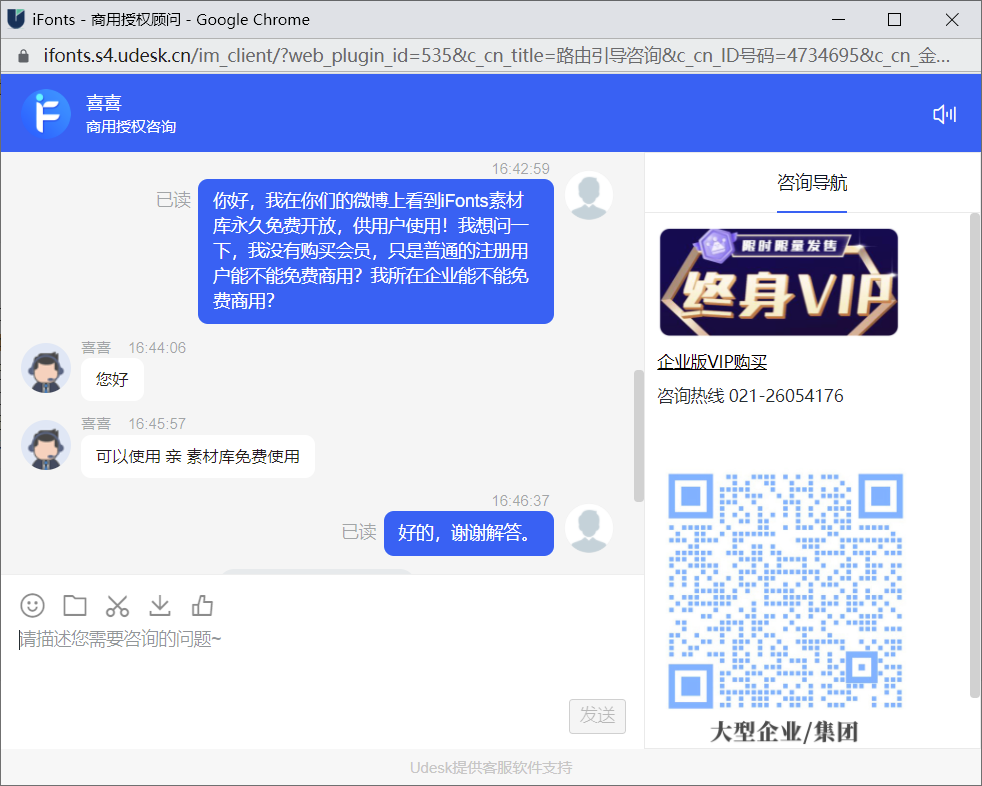982x786 pixels.
Task: Click the Chrome window title favicon
Action: [x=16, y=19]
